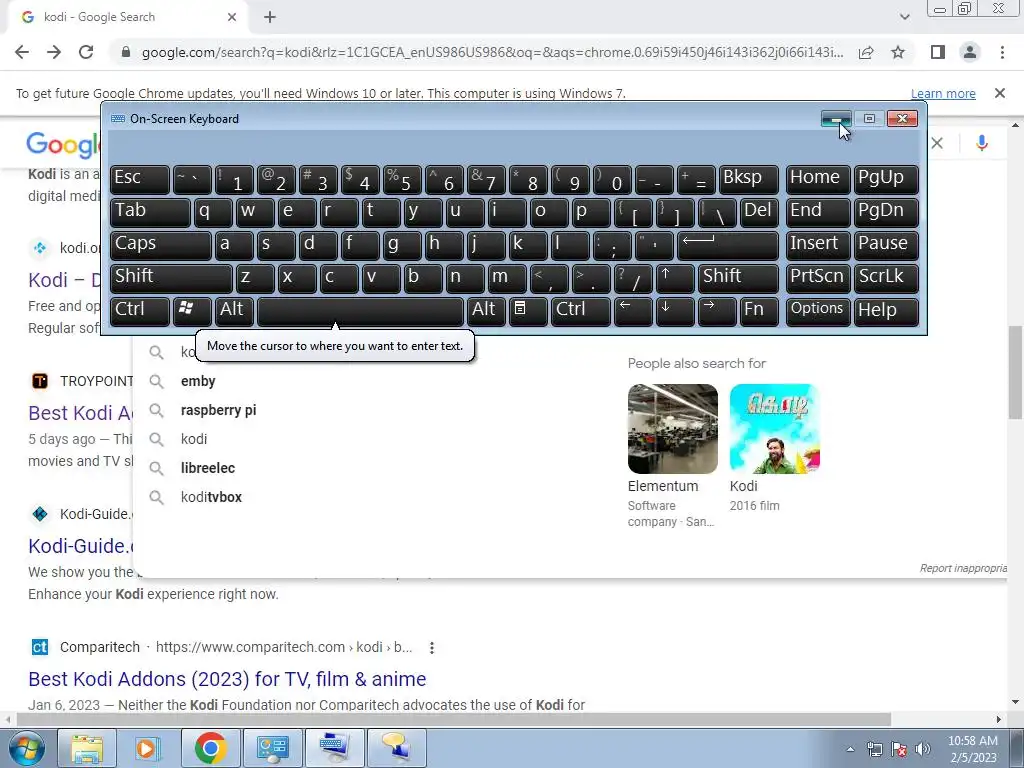Image resolution: width=1024 pixels, height=768 pixels.
Task: Open the clock showing 10:58 AM
Action: pyautogui.click(x=972, y=749)
